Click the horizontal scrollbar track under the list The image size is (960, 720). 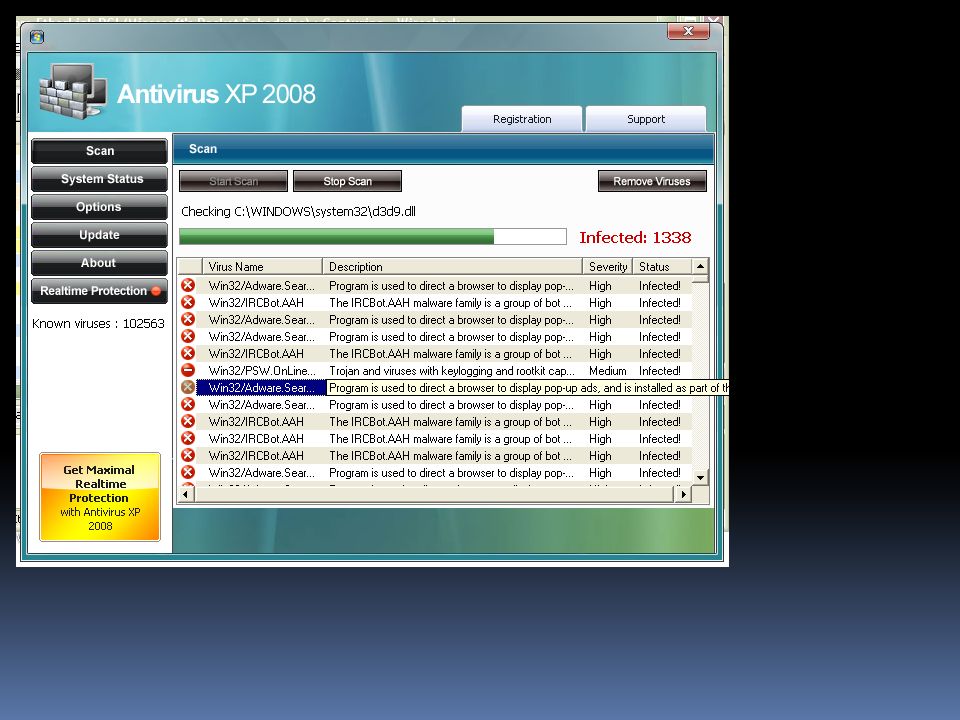point(435,494)
